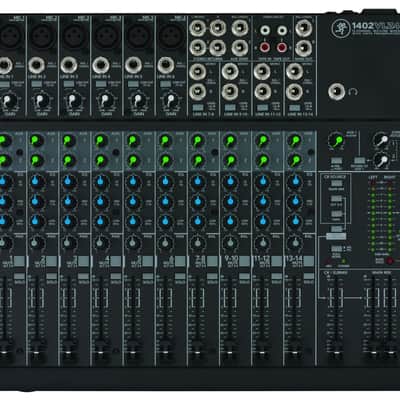Solo channel 6
Screen dimensions: 400x400
click(x=180, y=276)
